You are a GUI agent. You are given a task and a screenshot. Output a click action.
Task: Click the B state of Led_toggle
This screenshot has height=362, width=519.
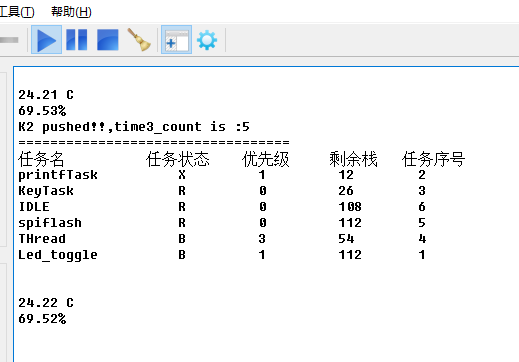click(x=182, y=255)
